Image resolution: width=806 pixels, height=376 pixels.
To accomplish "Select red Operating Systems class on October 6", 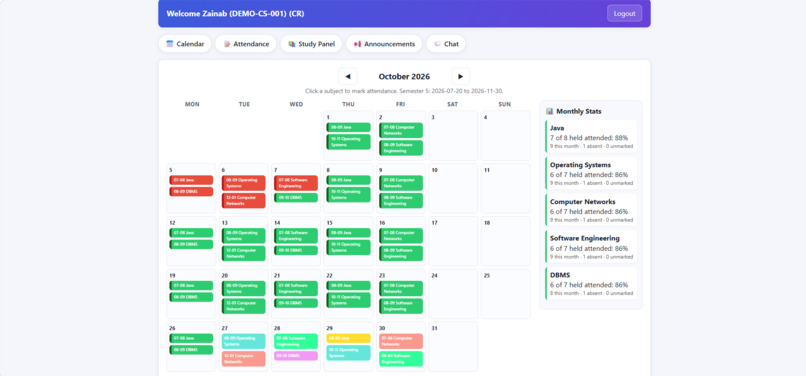I will pos(244,183).
